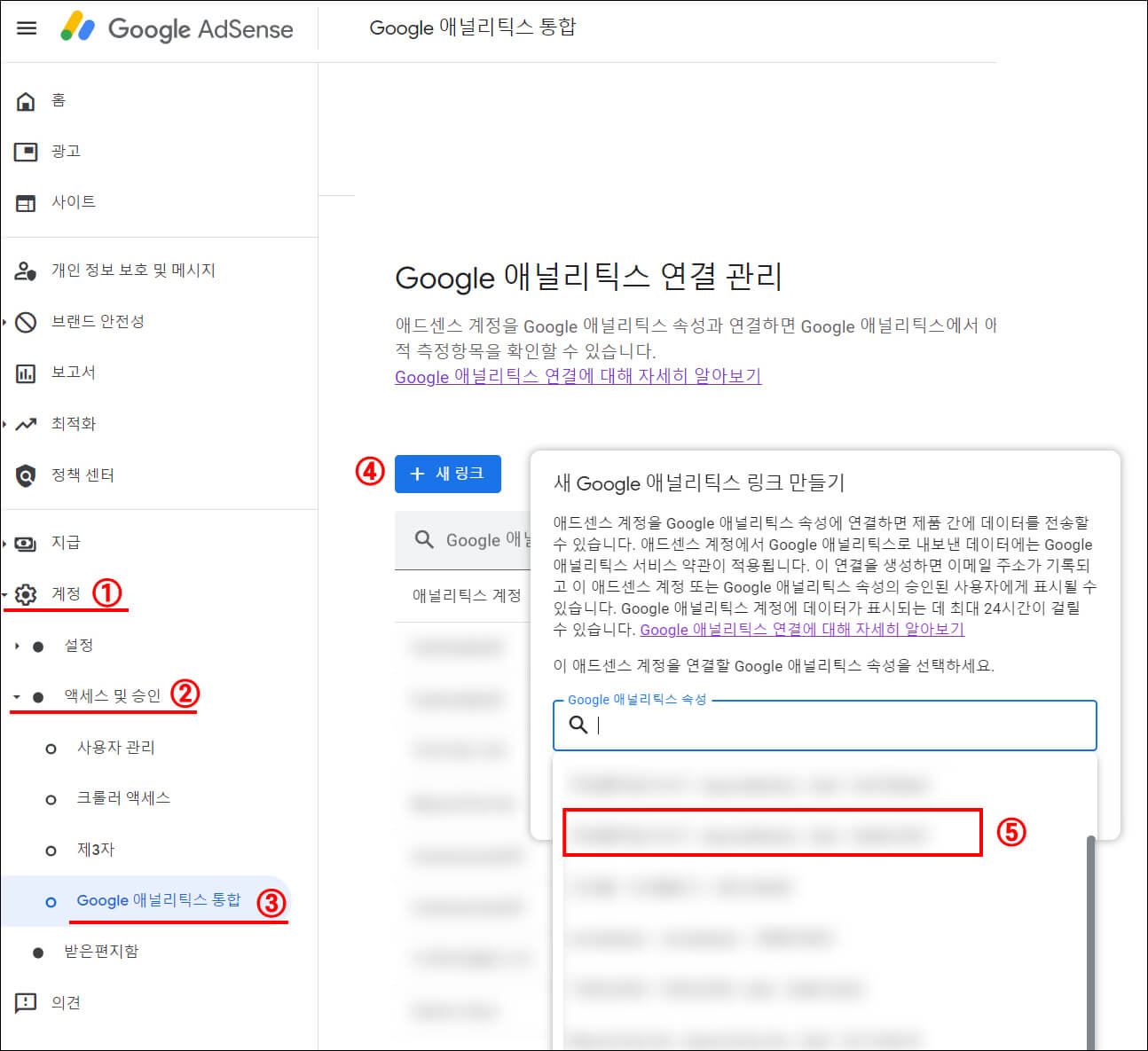Expand the Brand safety (브랜드 안전성) arrow

(x=4, y=322)
